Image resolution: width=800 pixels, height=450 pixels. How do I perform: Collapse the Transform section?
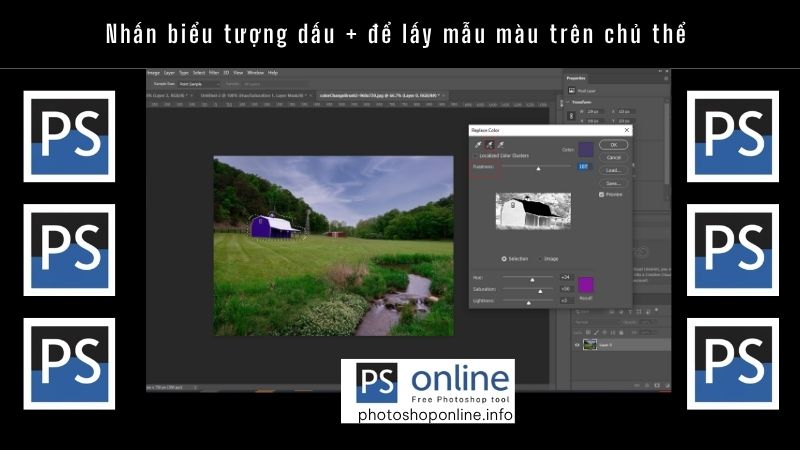tap(568, 102)
